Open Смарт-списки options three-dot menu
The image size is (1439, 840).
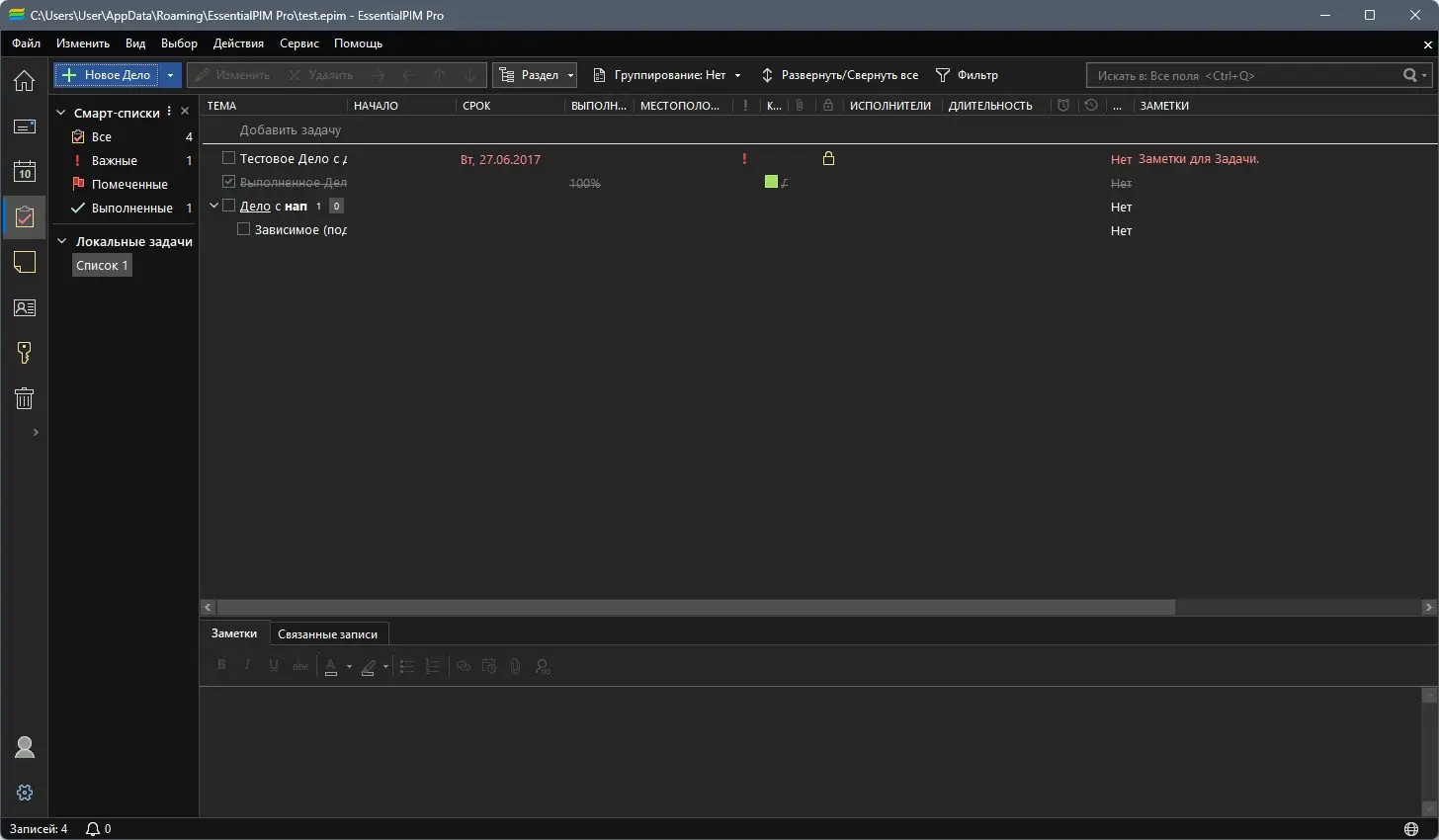coord(169,111)
